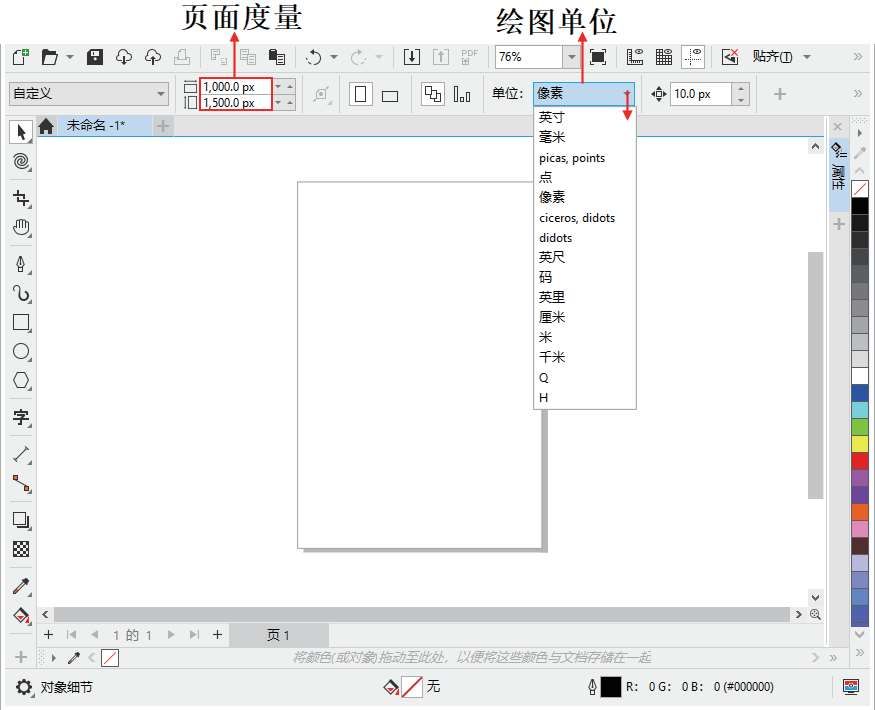Expand the undo history dropdown arrow
Viewport: 875px width, 710px height.
[334, 57]
